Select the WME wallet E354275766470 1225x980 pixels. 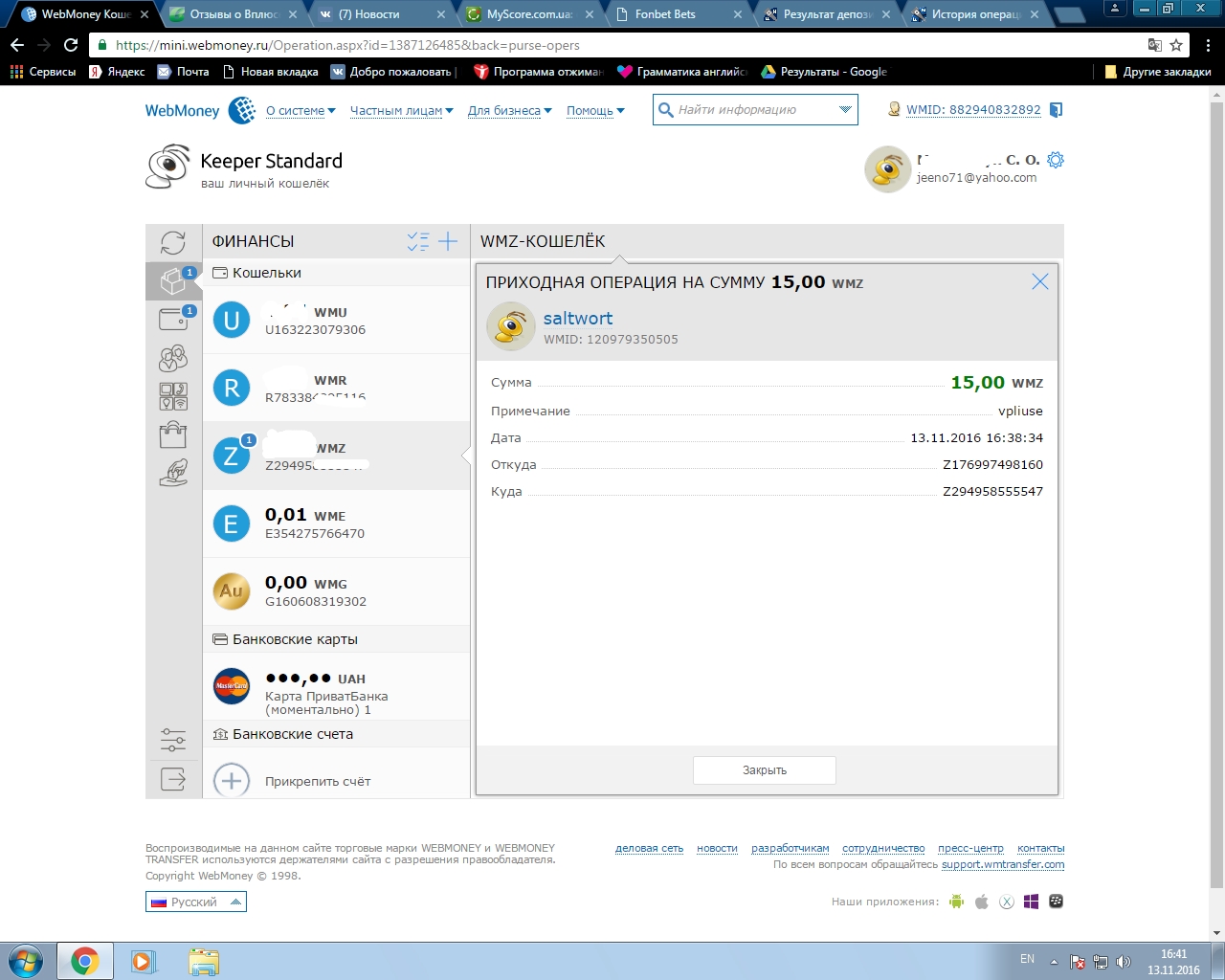[336, 523]
